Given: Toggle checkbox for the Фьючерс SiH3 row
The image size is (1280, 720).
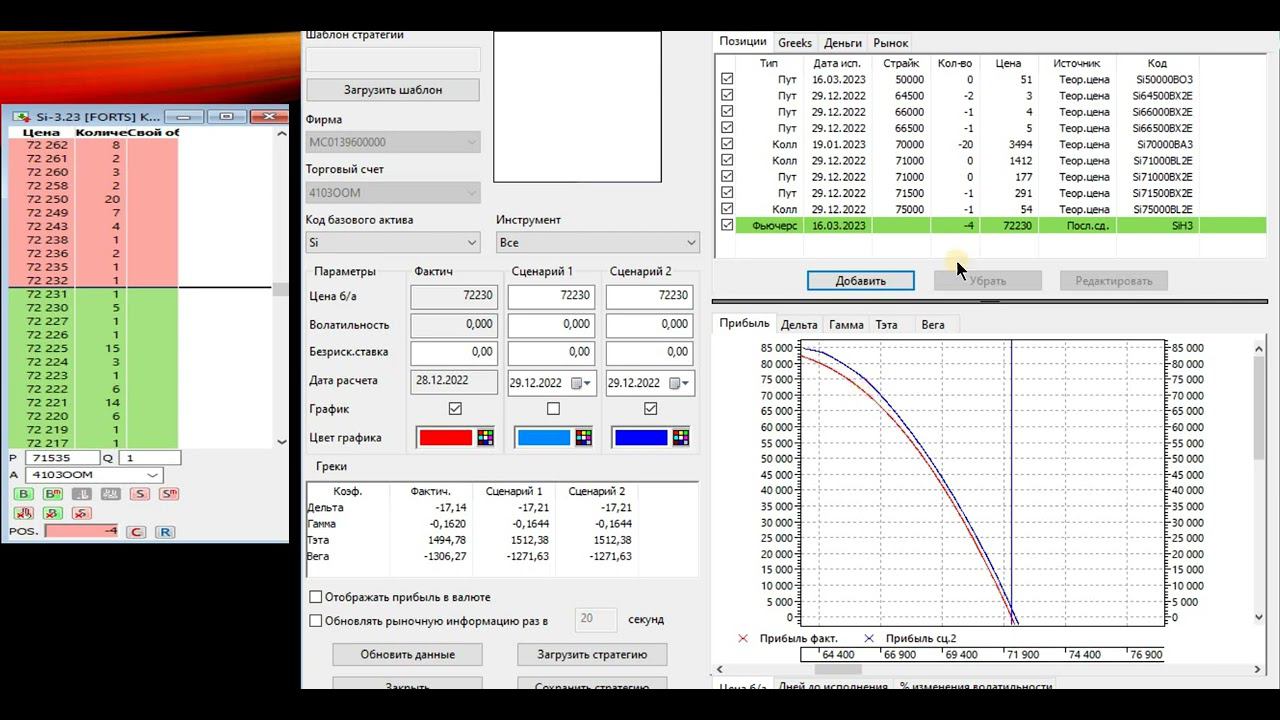Looking at the screenshot, I should 727,225.
